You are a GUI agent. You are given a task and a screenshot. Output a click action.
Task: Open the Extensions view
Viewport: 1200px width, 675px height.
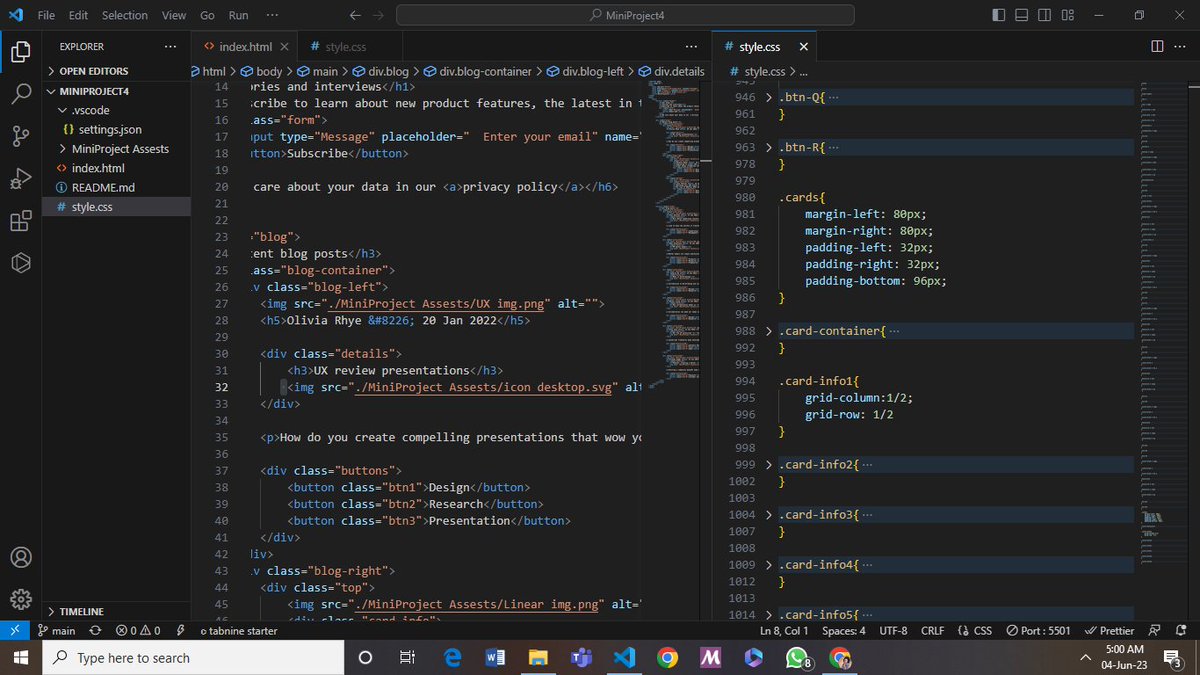point(21,221)
